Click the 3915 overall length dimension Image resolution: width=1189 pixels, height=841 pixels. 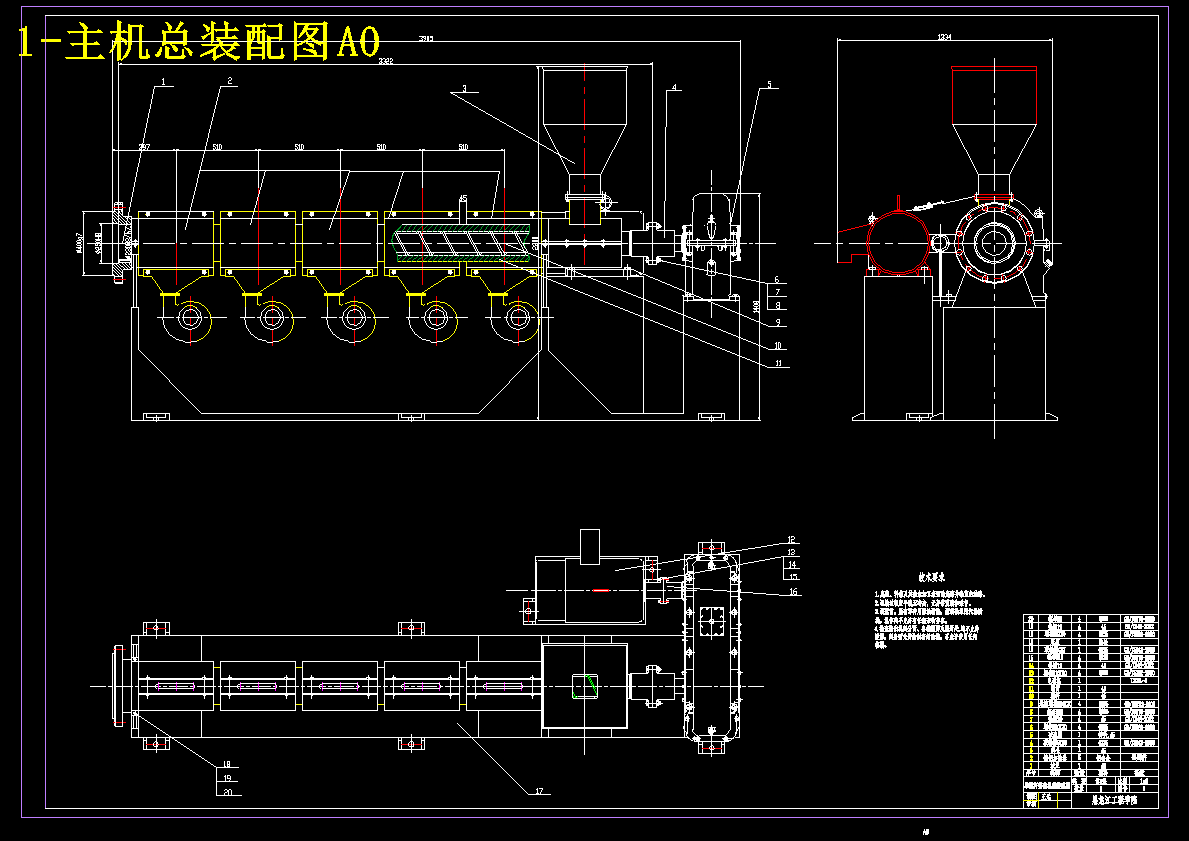[x=426, y=39]
